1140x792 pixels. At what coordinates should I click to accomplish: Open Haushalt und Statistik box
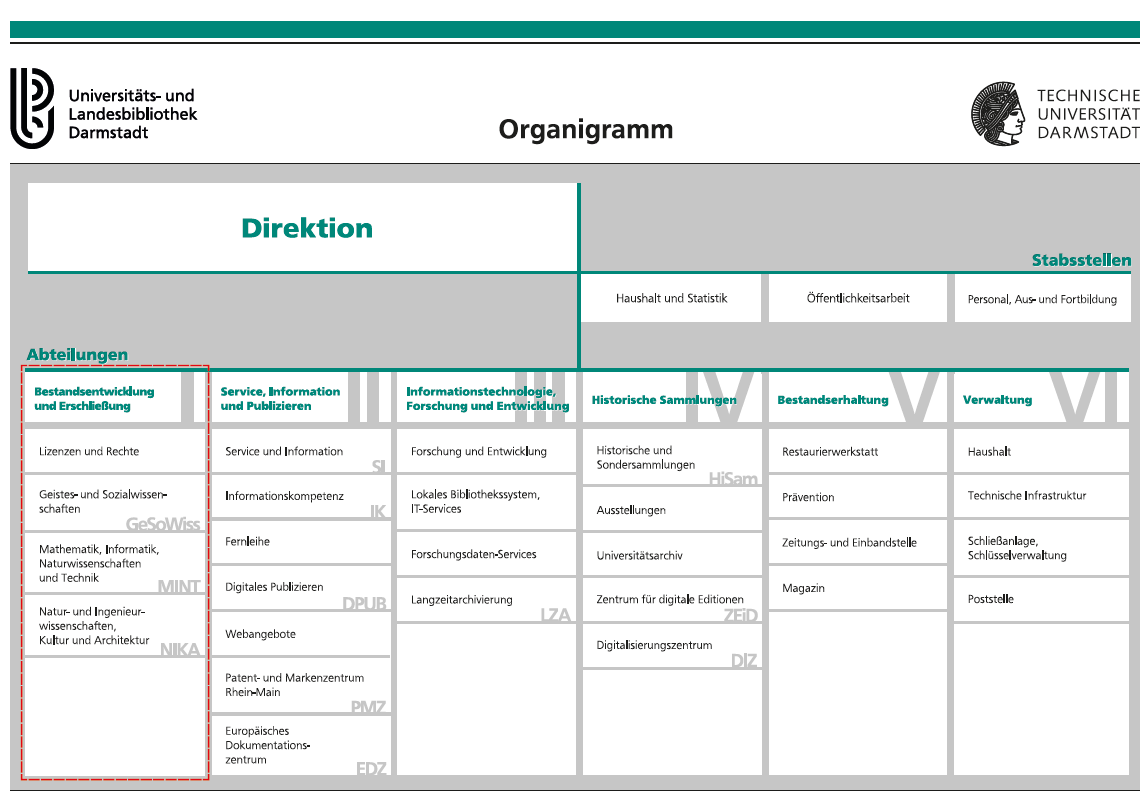tap(671, 298)
